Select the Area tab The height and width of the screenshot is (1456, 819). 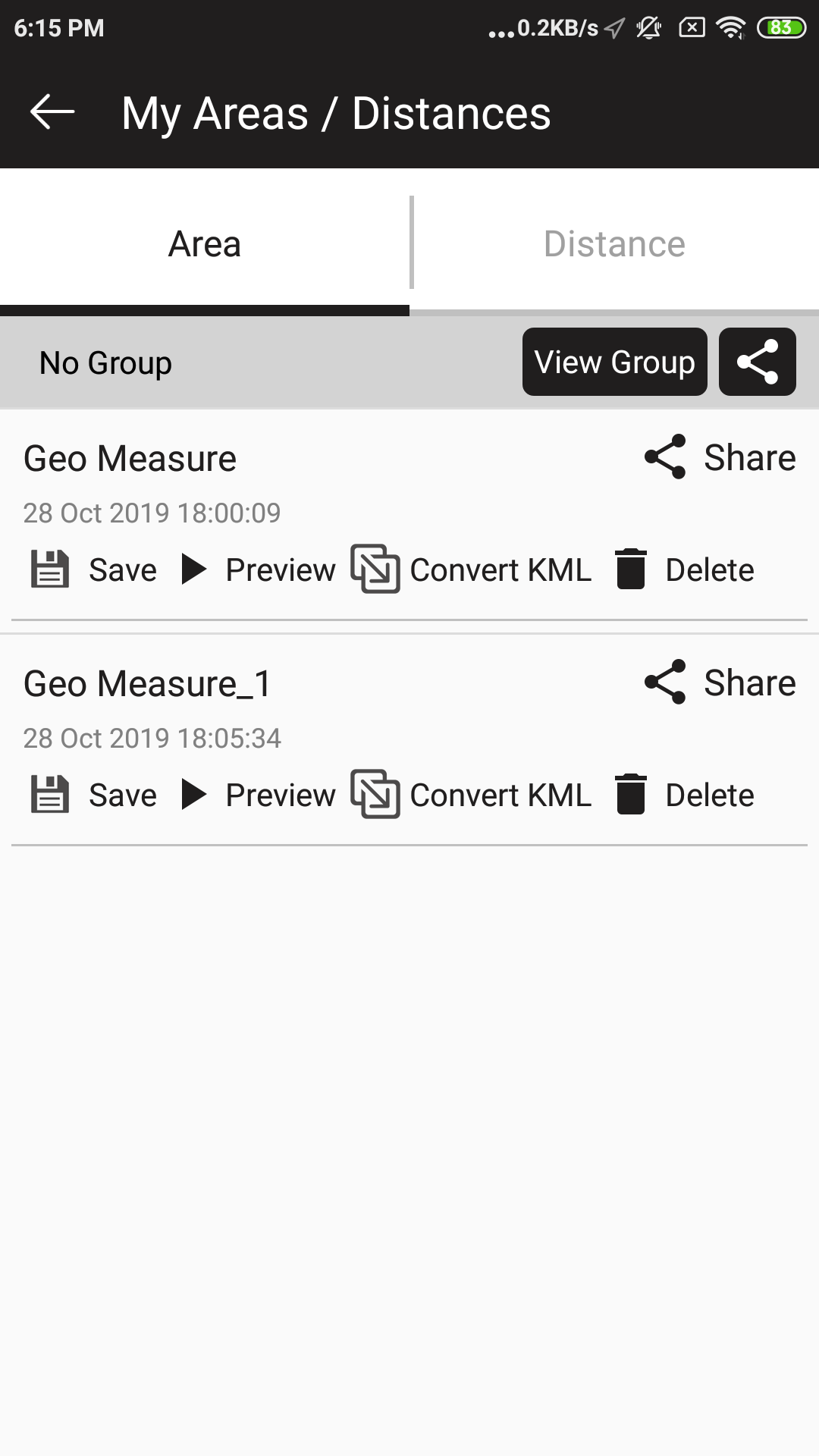pos(205,244)
